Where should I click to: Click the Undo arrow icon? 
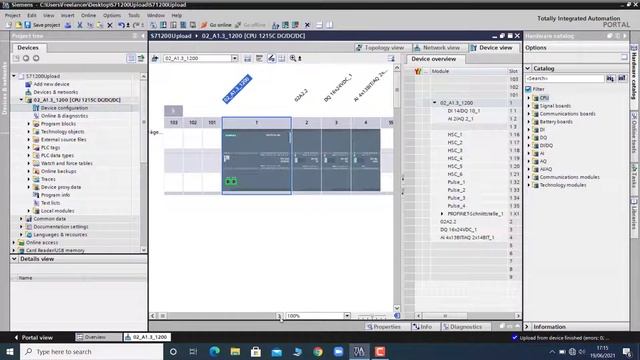click(121, 25)
